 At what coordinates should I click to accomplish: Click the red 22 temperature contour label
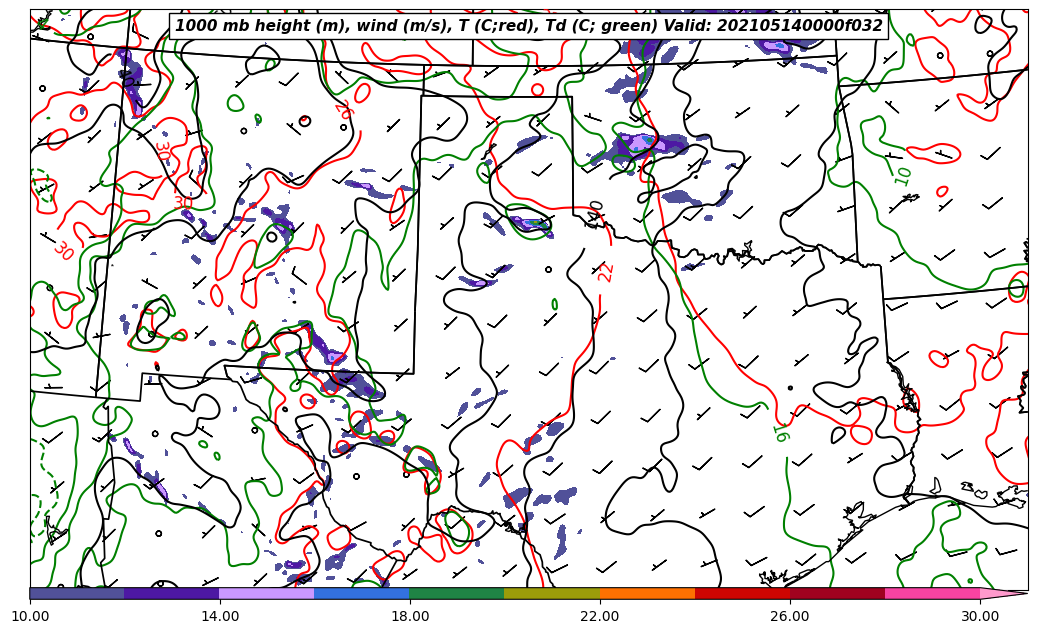click(x=606, y=272)
